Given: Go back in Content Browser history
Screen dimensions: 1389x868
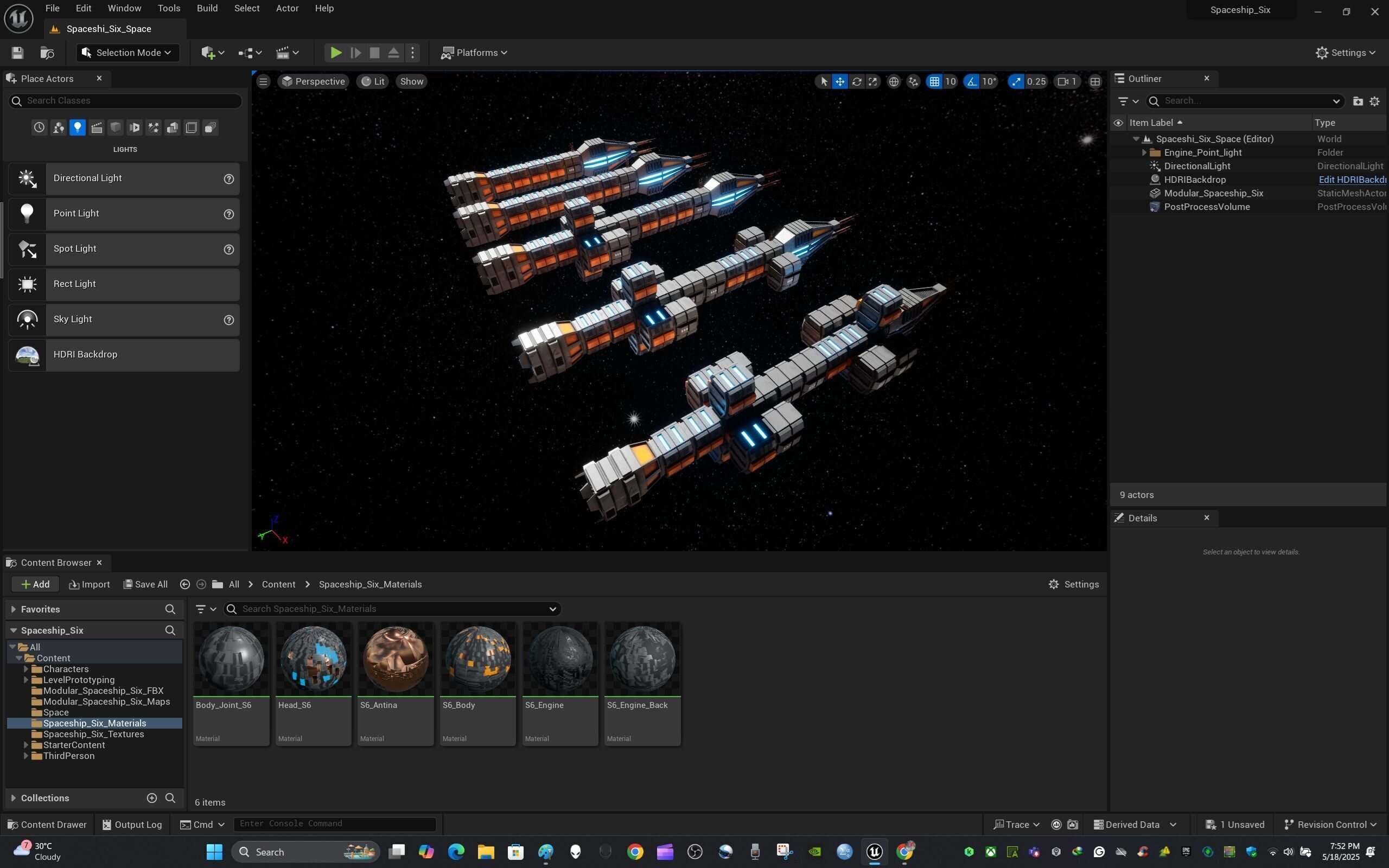Looking at the screenshot, I should [185, 584].
